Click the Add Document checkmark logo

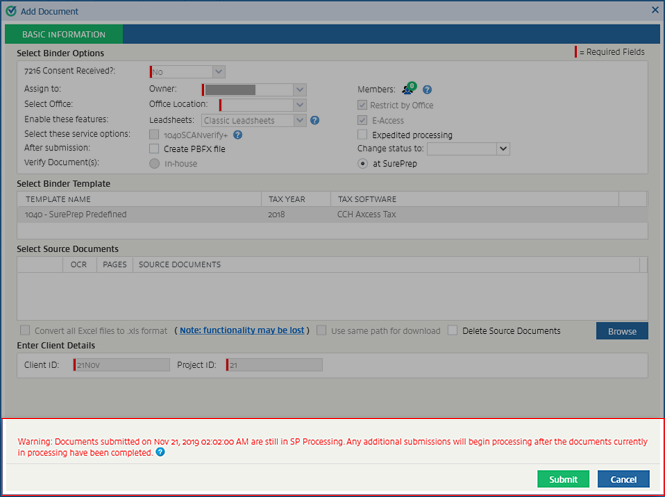[x=10, y=11]
